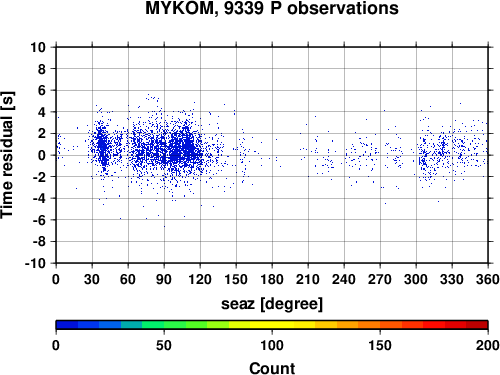Click the x-axis tick label 180
This screenshot has width=500, height=375.
[272, 279]
